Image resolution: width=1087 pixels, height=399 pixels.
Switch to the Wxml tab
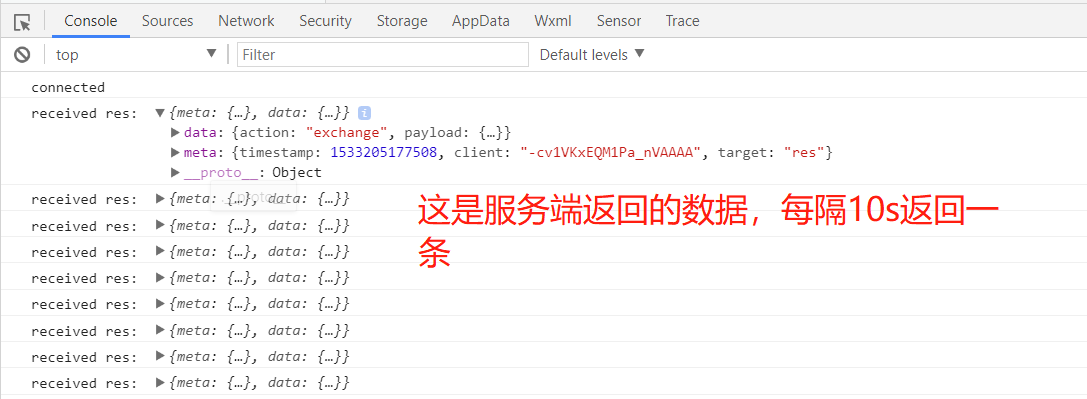(553, 21)
